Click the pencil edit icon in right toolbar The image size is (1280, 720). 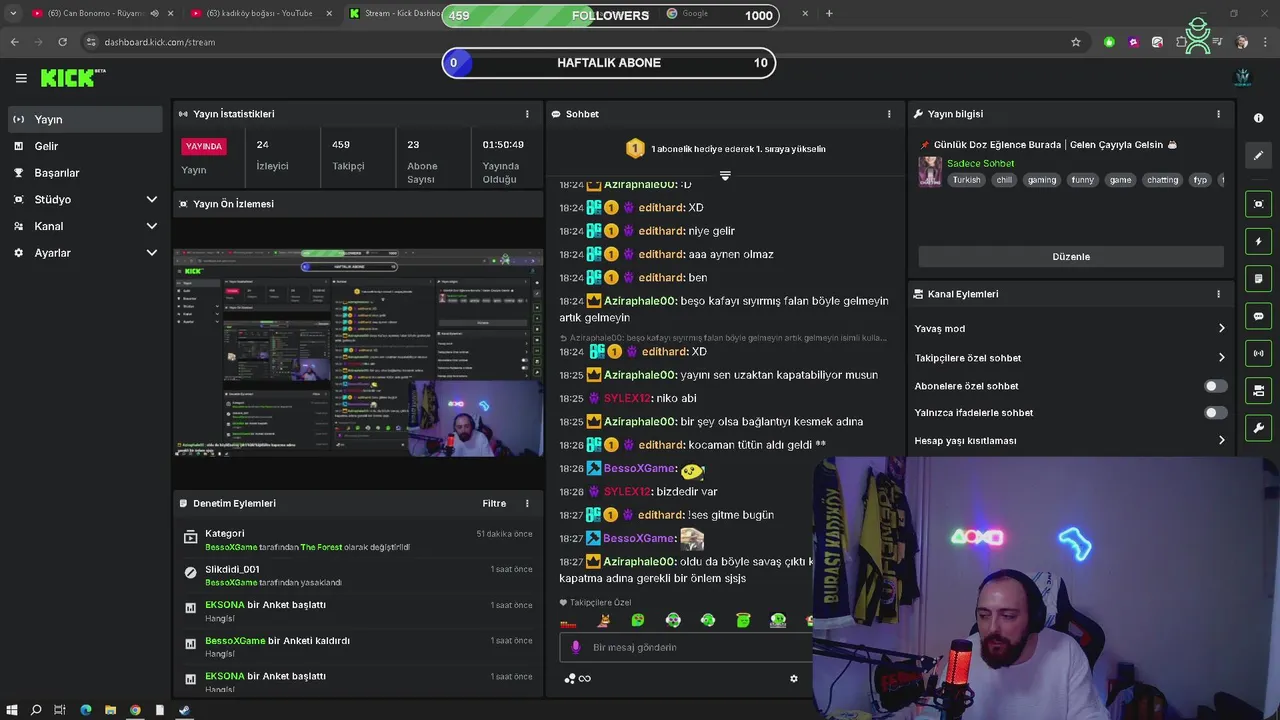click(1258, 155)
